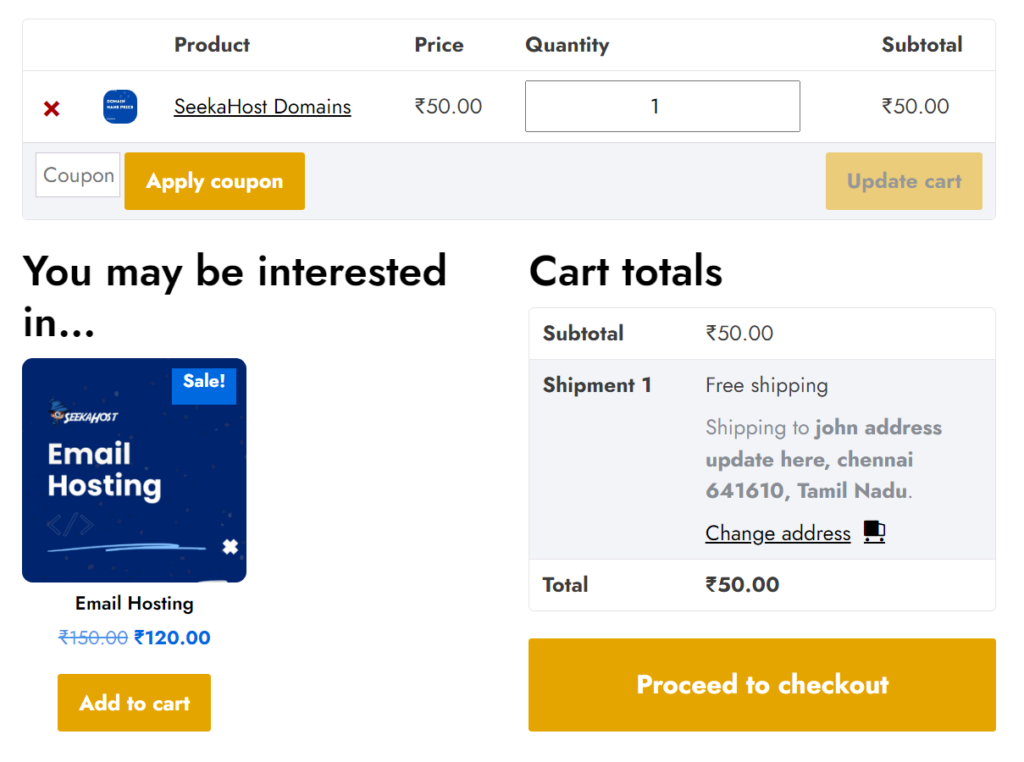Add Email Hosting to cart

[134, 703]
